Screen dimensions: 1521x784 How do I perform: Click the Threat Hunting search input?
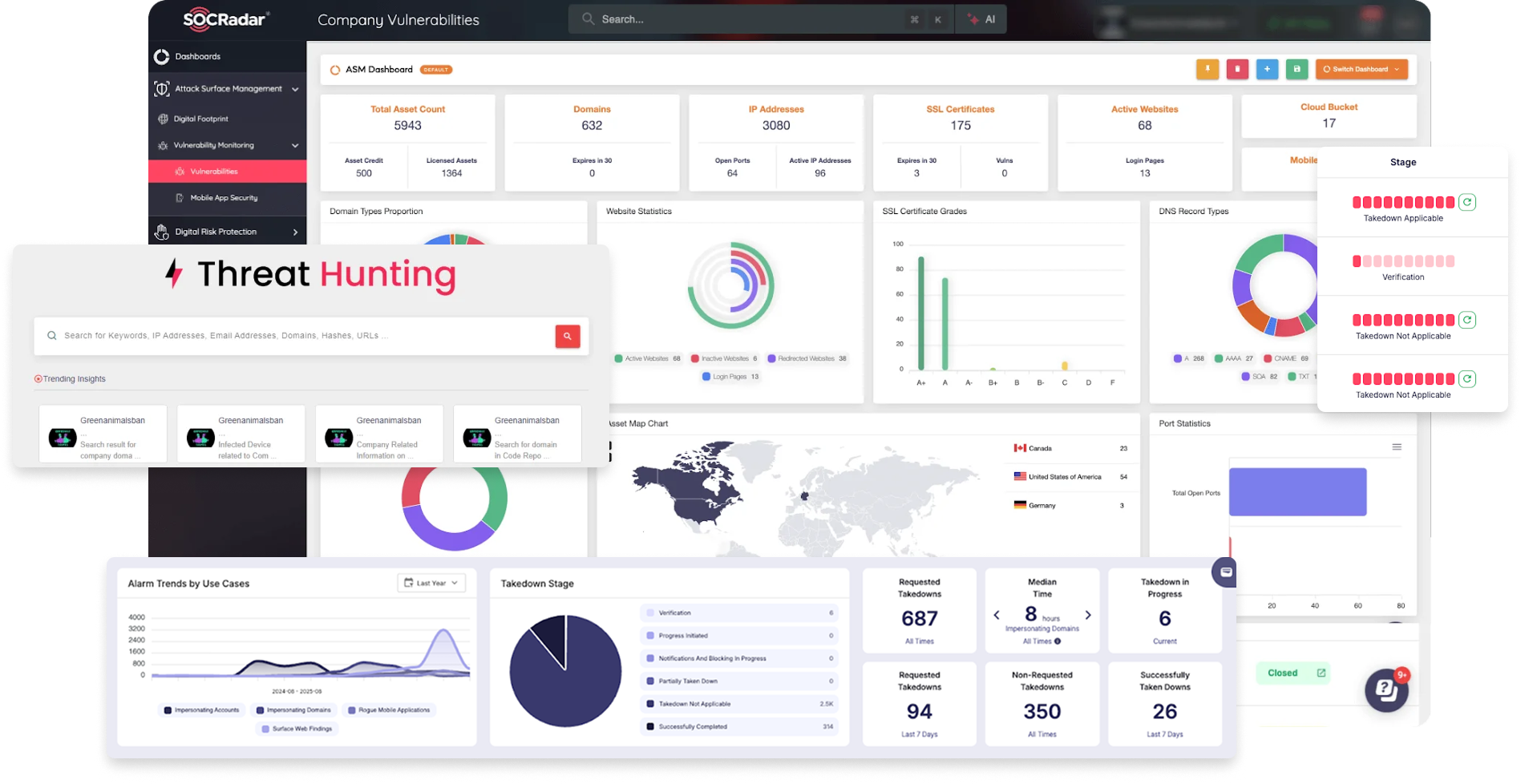tap(294, 336)
